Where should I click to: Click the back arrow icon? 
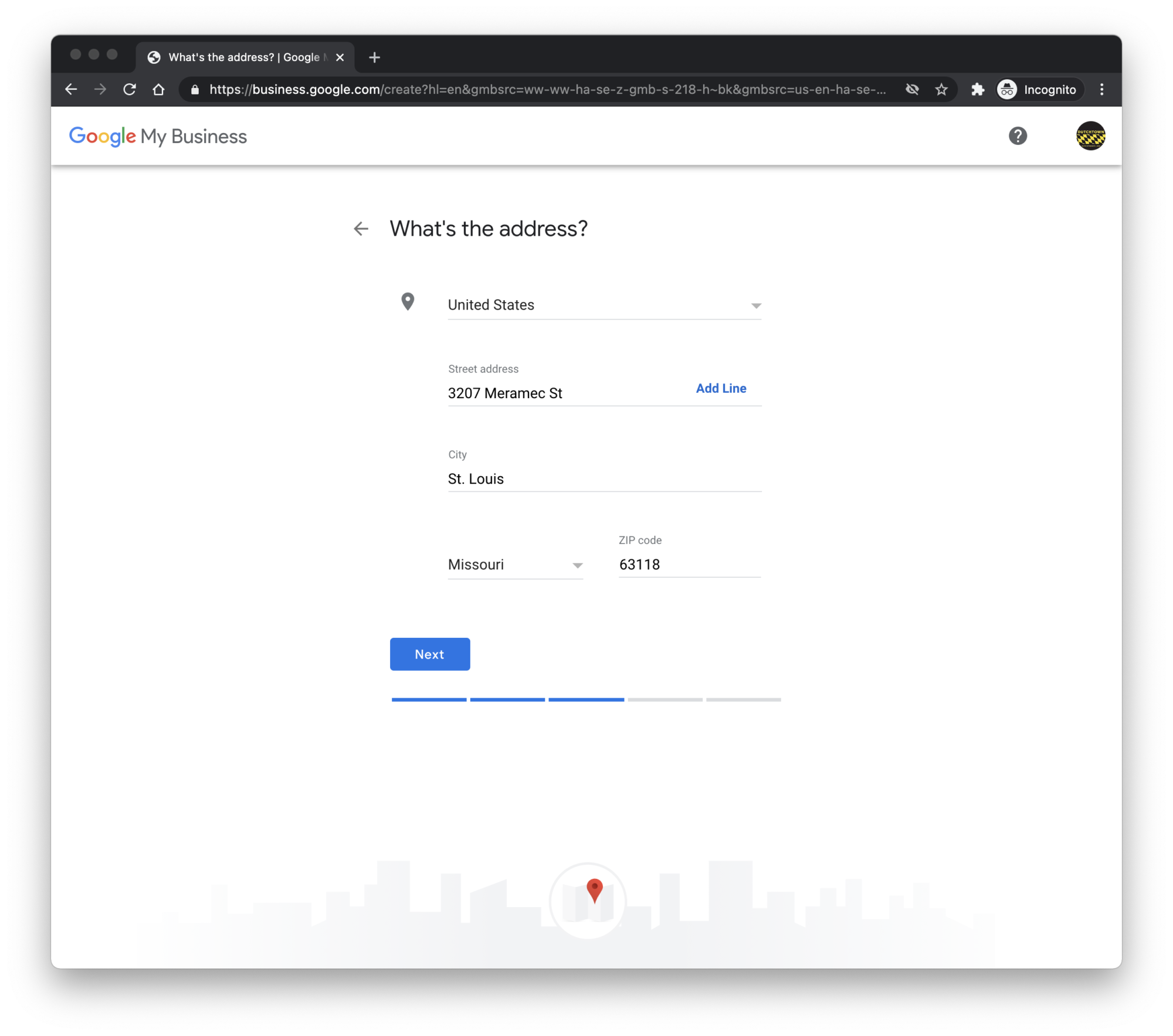(x=361, y=228)
